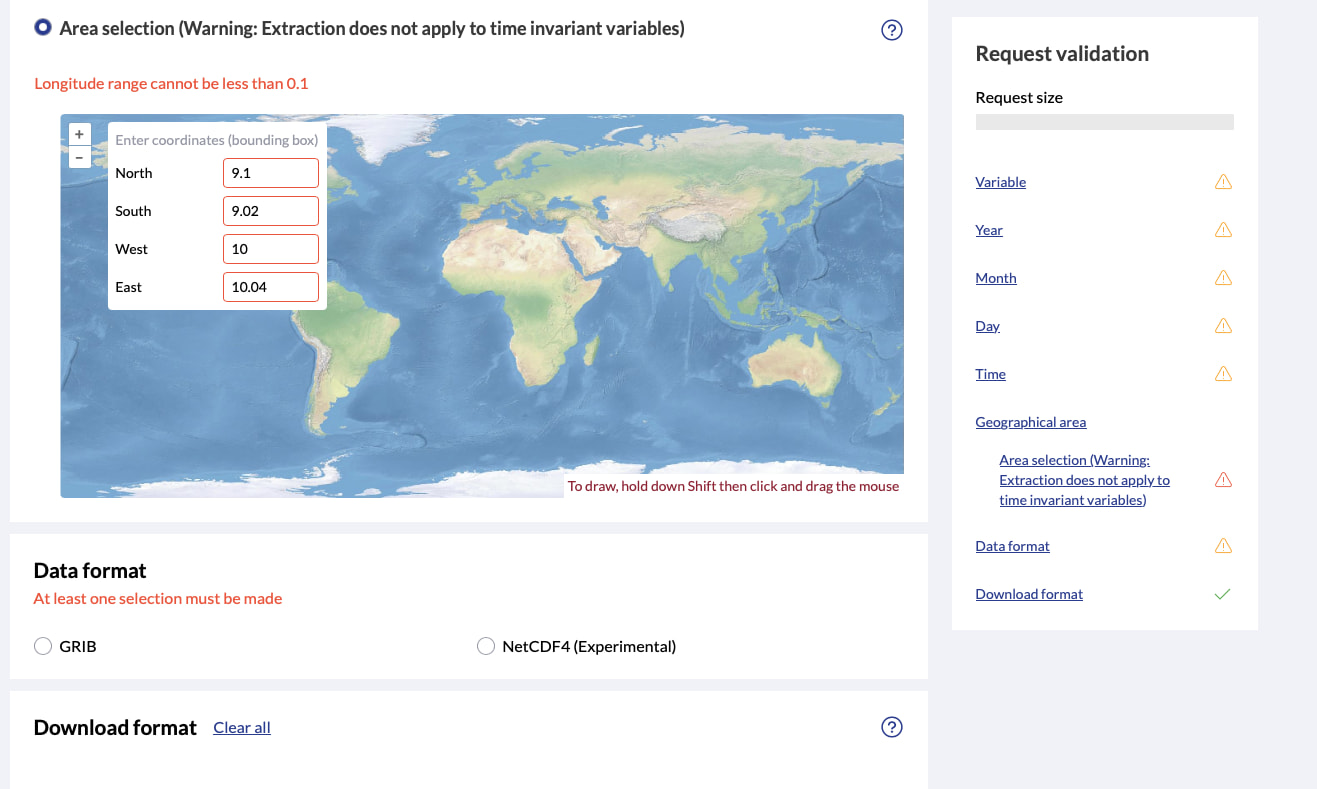
Task: Choose GRIB data format
Action: point(43,646)
